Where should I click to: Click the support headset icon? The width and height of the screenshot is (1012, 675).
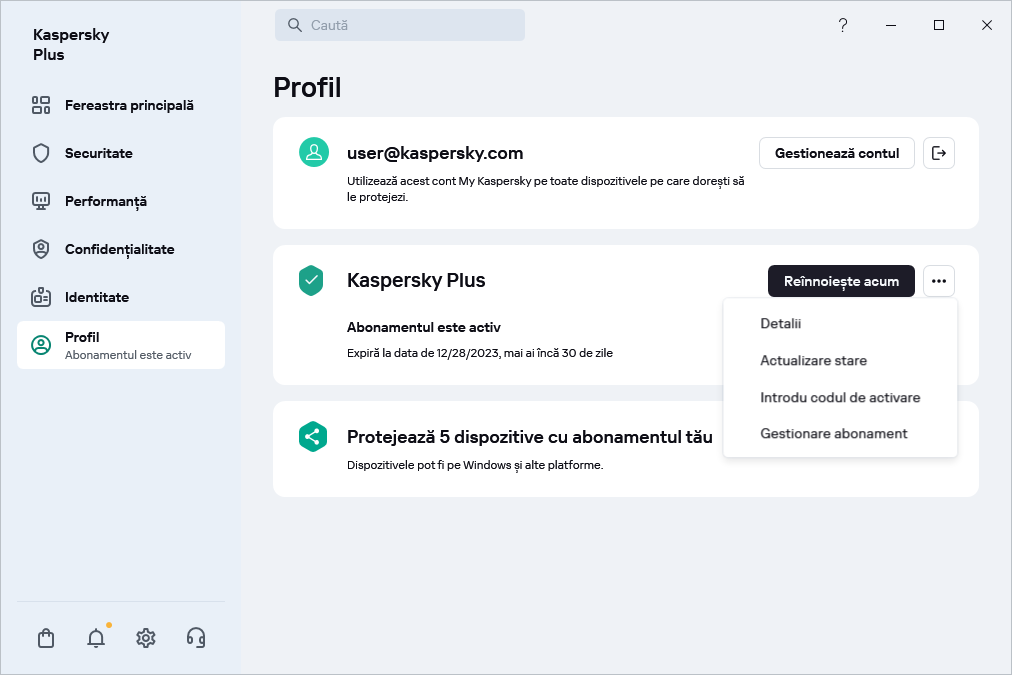pyautogui.click(x=196, y=638)
